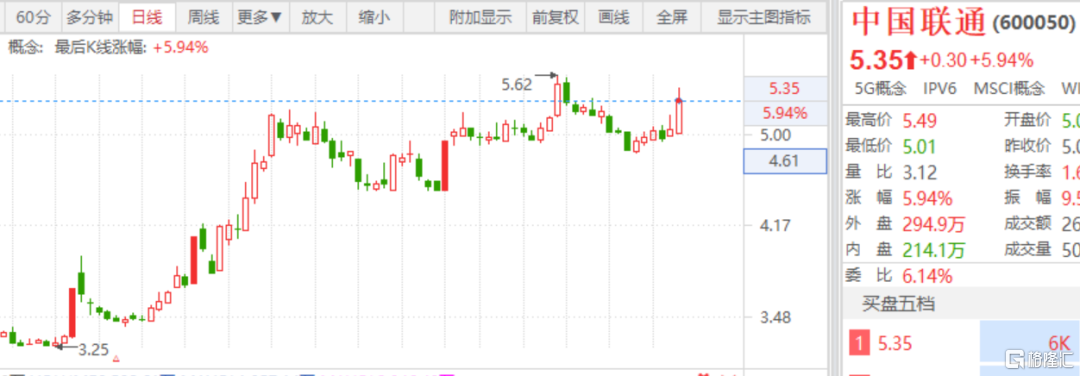The width and height of the screenshot is (1080, 376).
Task: Select the 日线 daily chart tab
Action: pyautogui.click(x=146, y=17)
